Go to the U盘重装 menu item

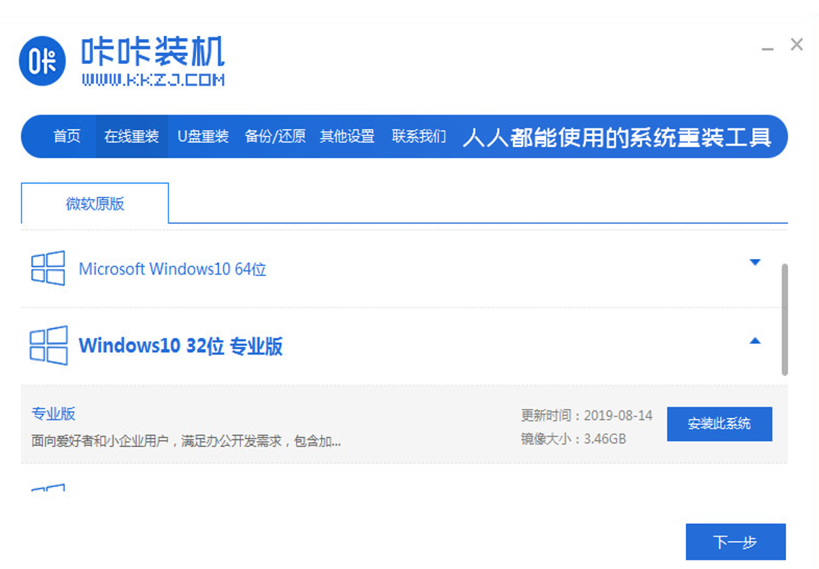(x=203, y=137)
